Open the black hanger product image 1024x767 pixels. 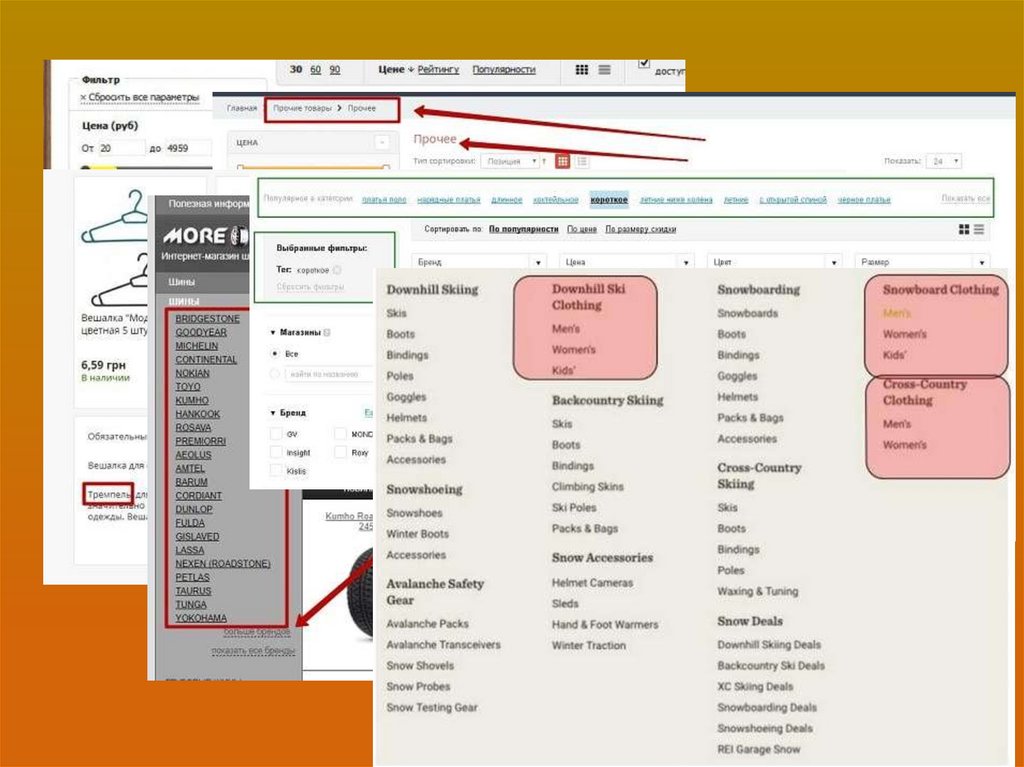[x=120, y=281]
